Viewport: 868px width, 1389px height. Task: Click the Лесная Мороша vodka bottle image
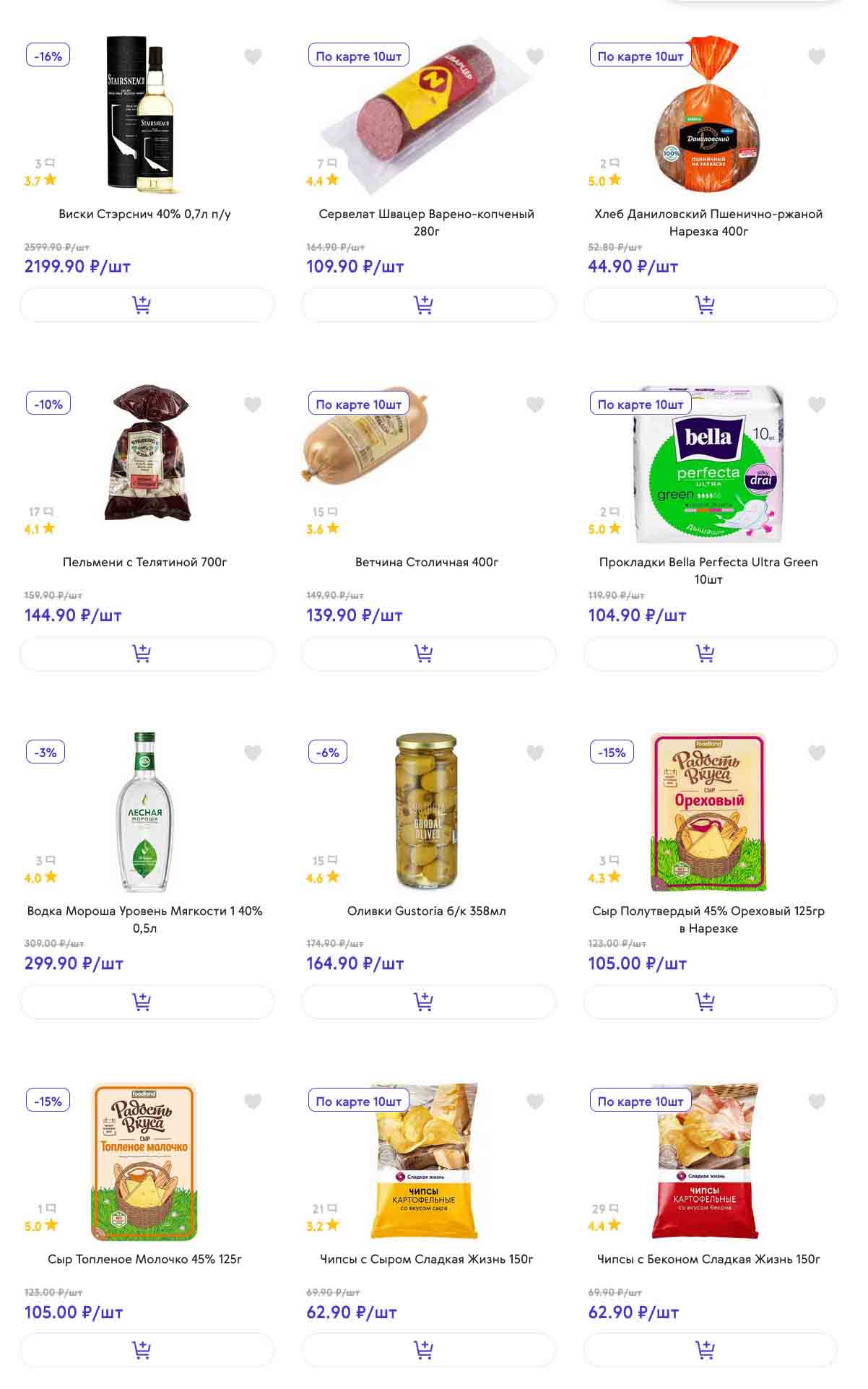(144, 813)
